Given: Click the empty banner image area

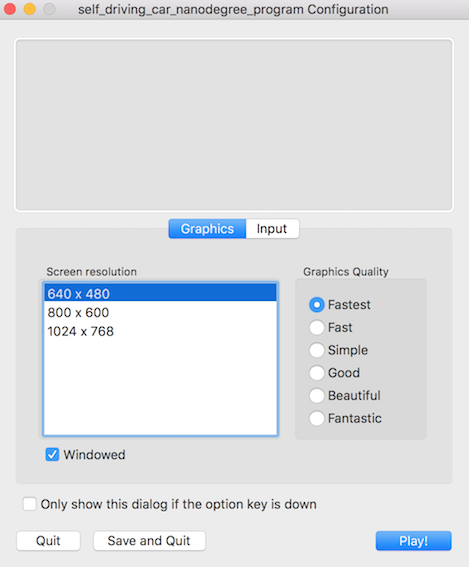Looking at the screenshot, I should tap(234, 125).
